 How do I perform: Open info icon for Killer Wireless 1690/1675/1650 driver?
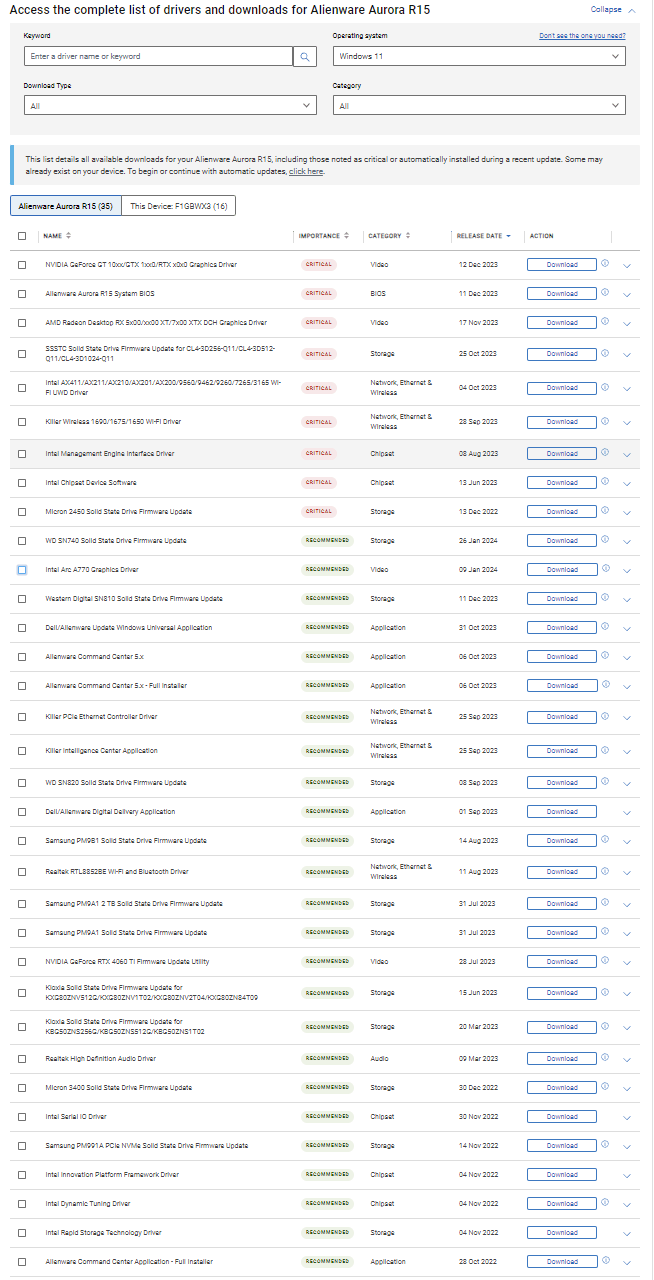tap(605, 421)
